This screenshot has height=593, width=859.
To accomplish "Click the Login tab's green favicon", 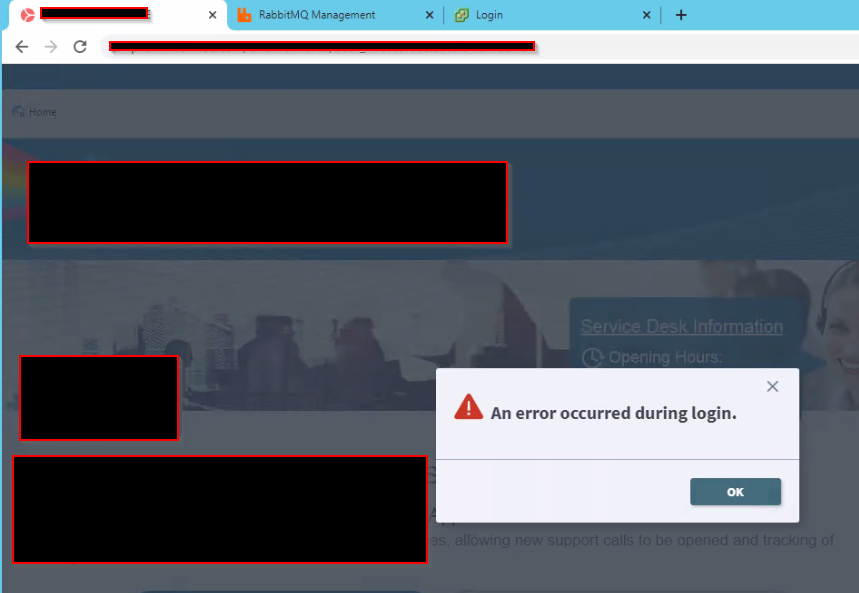I will tap(460, 15).
